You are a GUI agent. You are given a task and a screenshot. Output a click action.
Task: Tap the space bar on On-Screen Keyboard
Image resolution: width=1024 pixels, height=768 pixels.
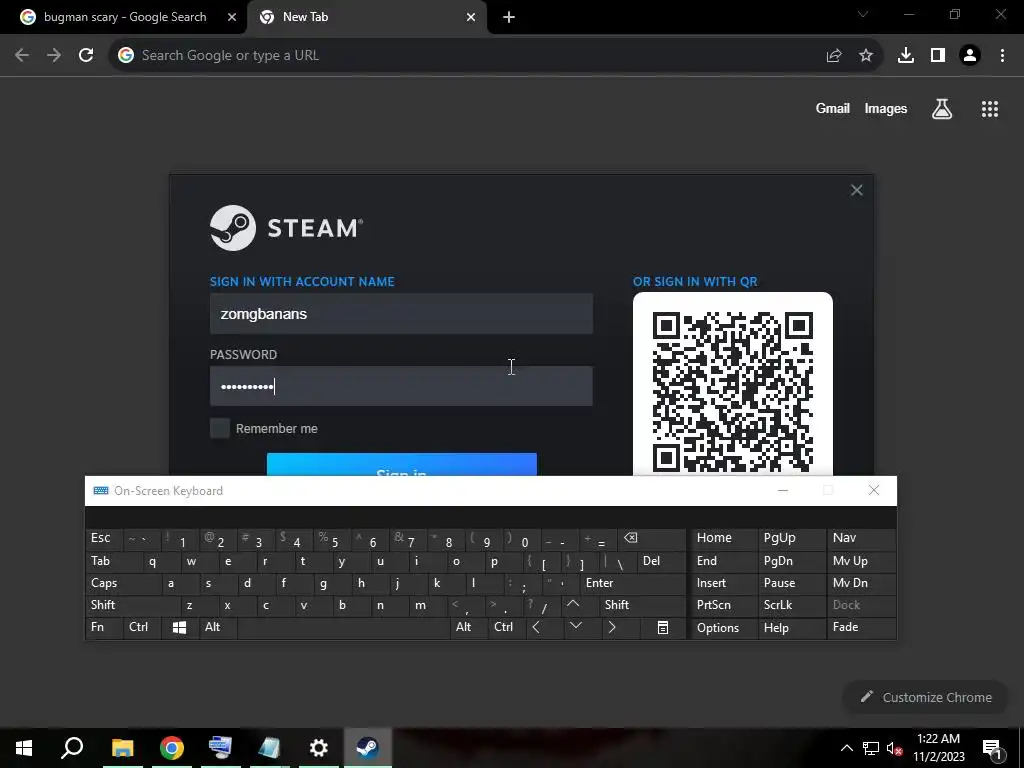(x=344, y=627)
